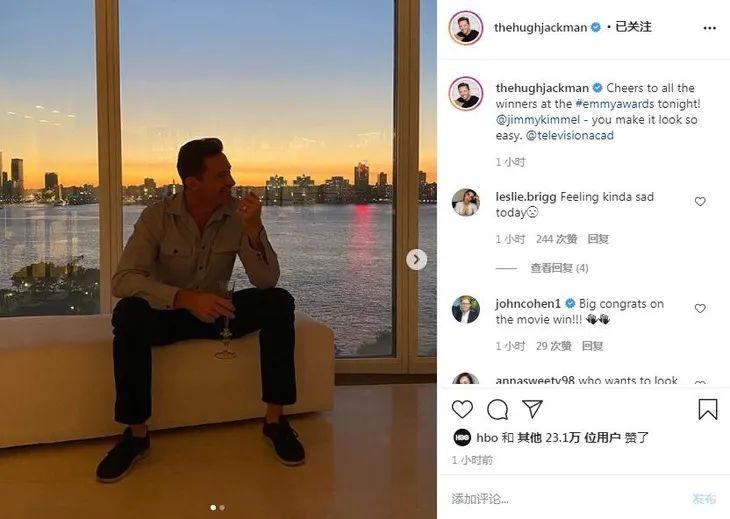Expand the 4 replies under leslie.brigg
The width and height of the screenshot is (730, 519).
pyautogui.click(x=559, y=268)
